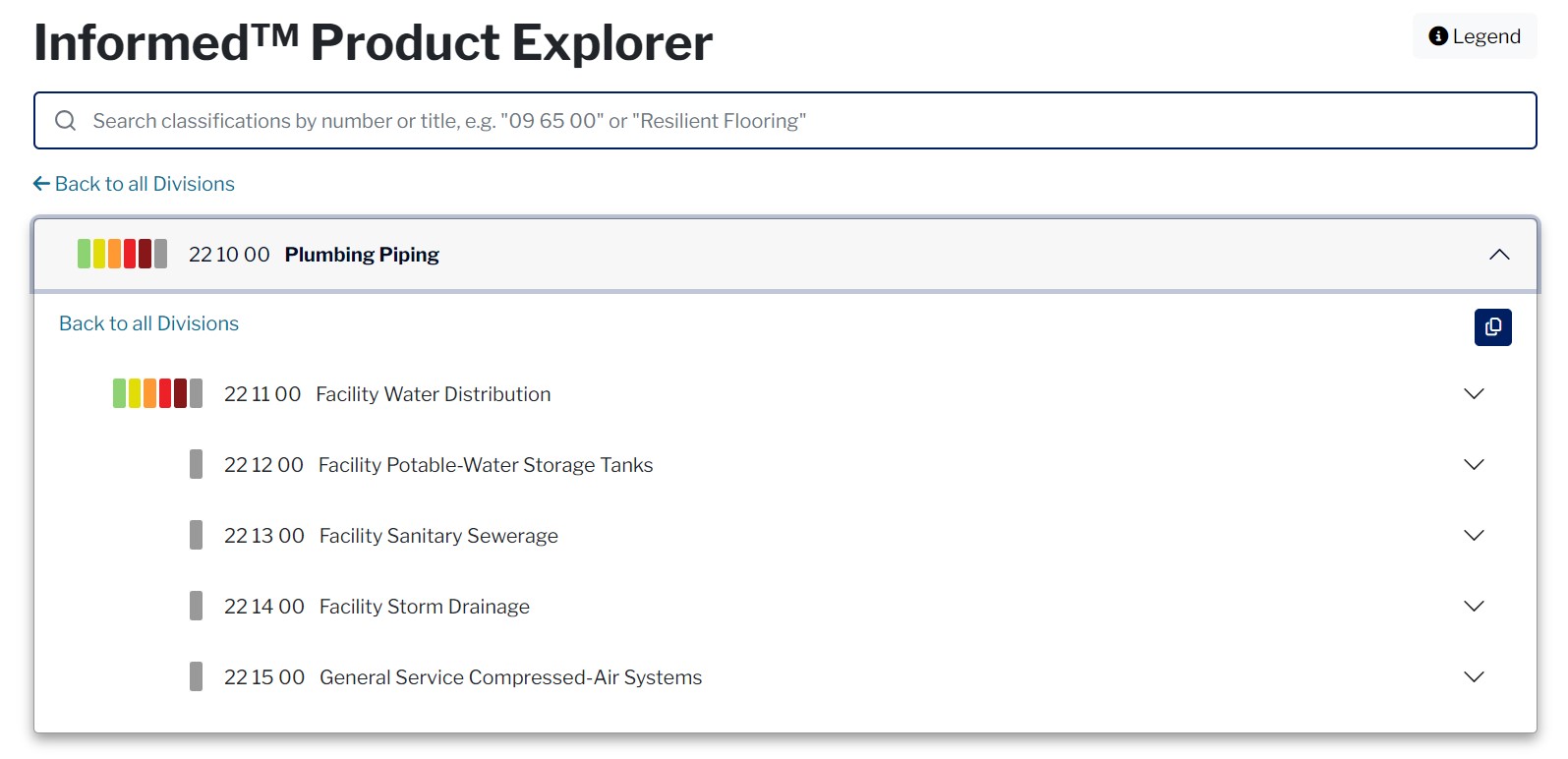
Task: Click Back to all Divisions link inside panel
Action: [148, 323]
